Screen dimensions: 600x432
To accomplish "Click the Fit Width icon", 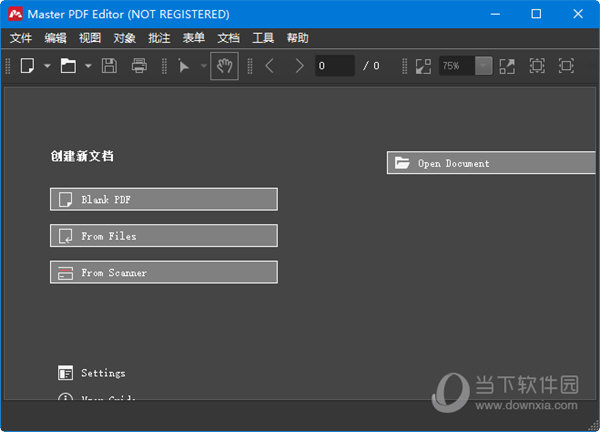I will [x=566, y=66].
